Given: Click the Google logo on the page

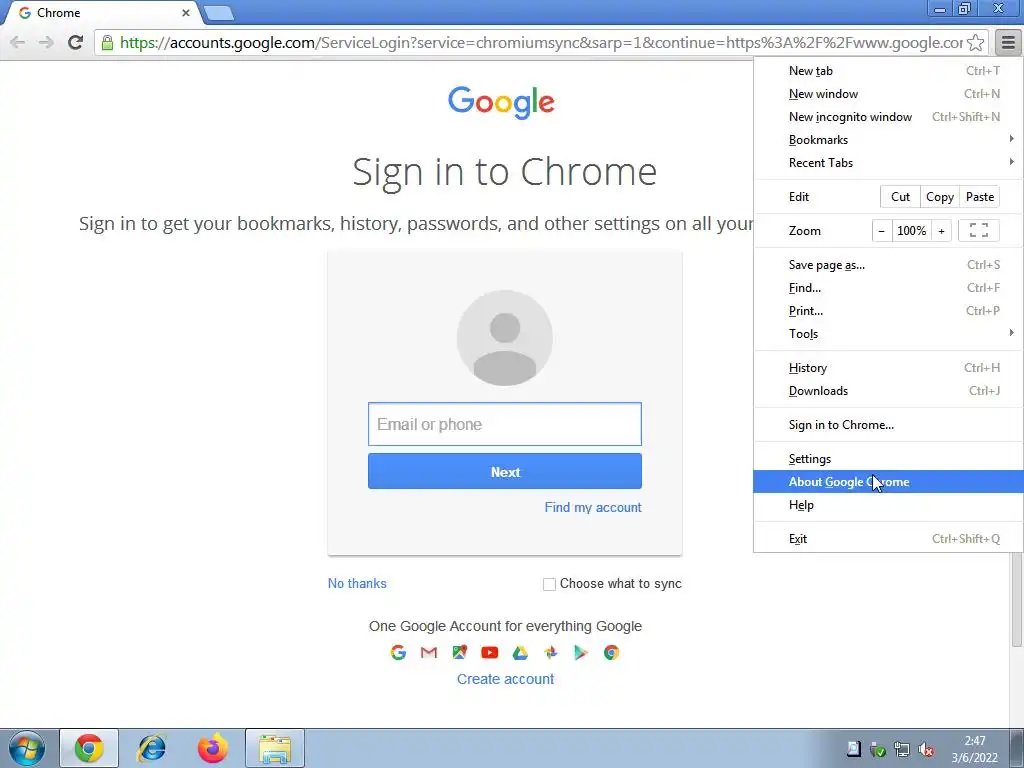Looking at the screenshot, I should [501, 103].
